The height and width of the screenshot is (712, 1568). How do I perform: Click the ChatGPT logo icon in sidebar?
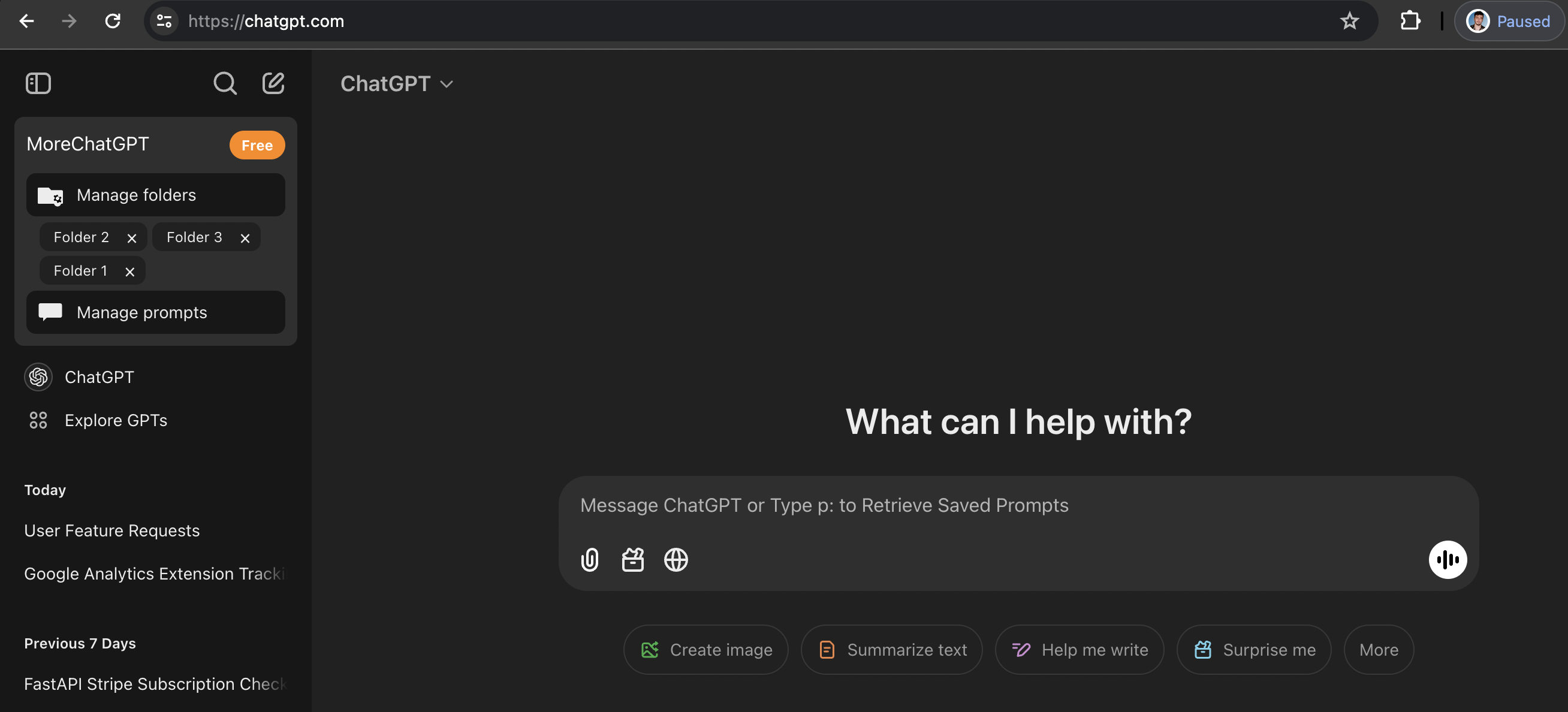38,378
